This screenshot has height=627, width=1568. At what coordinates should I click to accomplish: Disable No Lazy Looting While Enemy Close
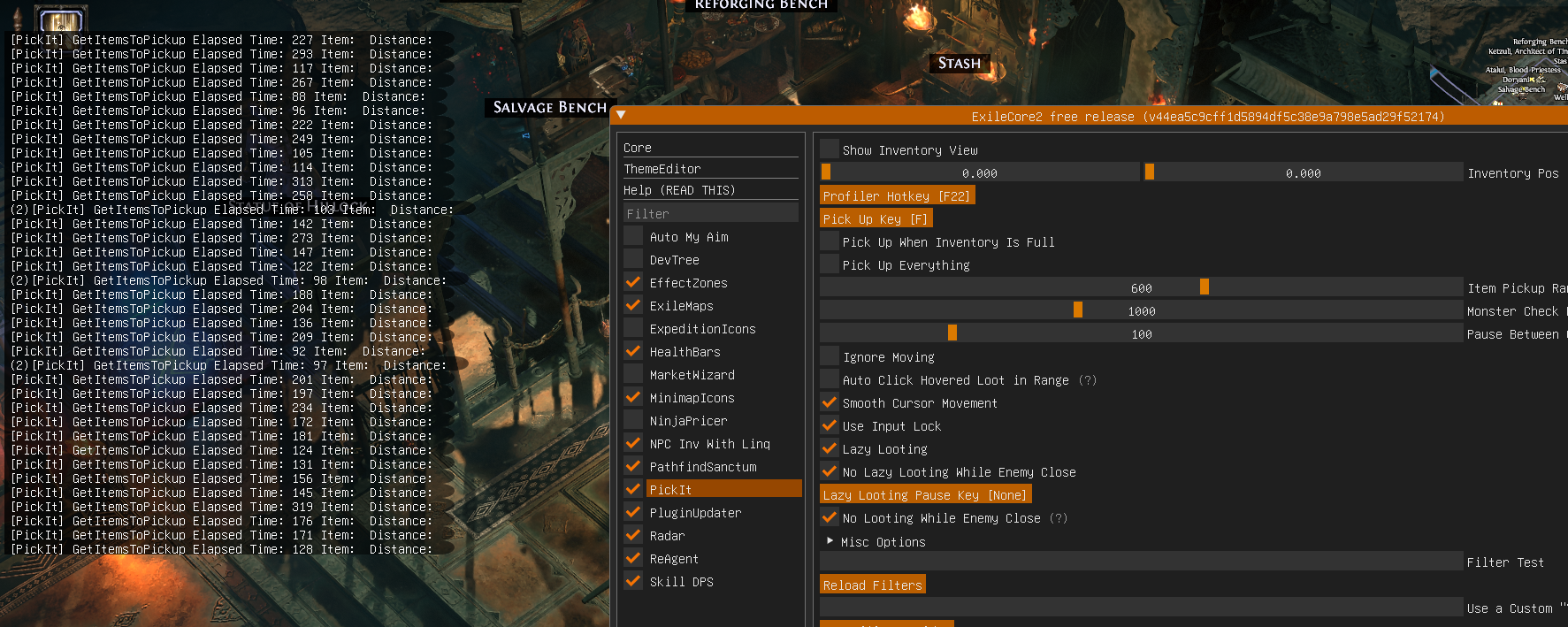(x=830, y=471)
